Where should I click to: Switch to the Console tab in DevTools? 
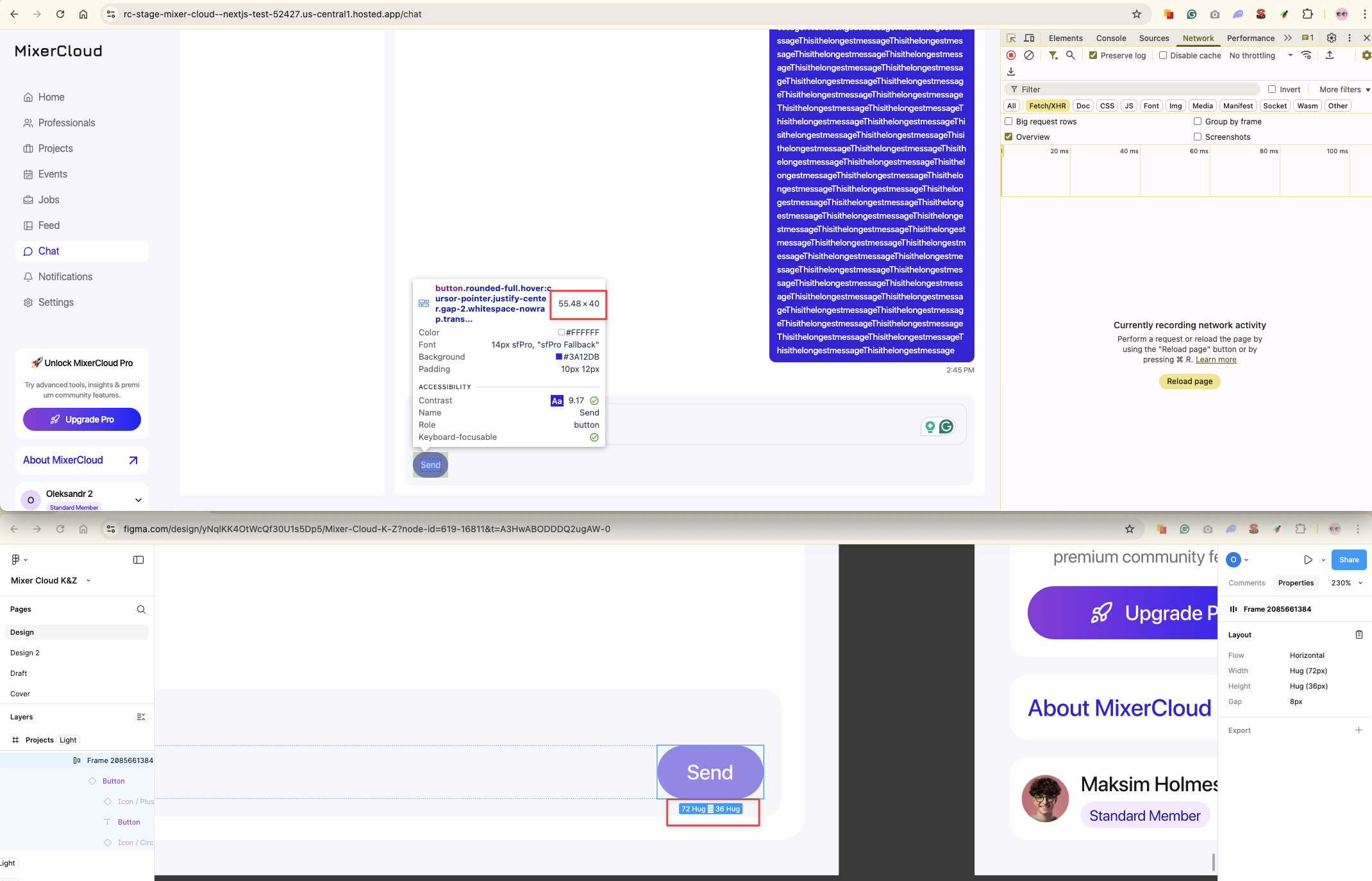pyautogui.click(x=1110, y=38)
